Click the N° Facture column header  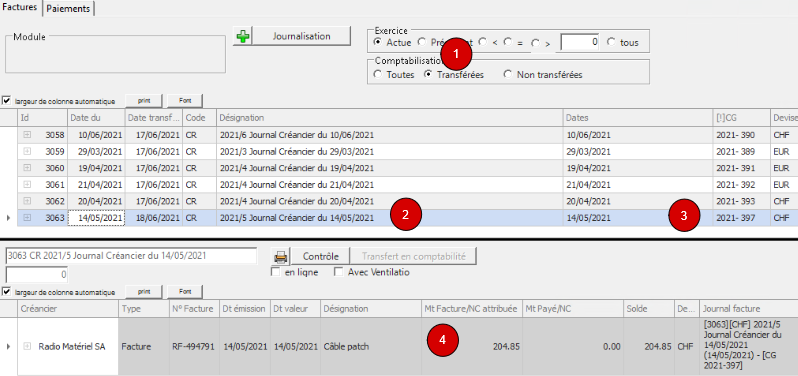coord(193,309)
